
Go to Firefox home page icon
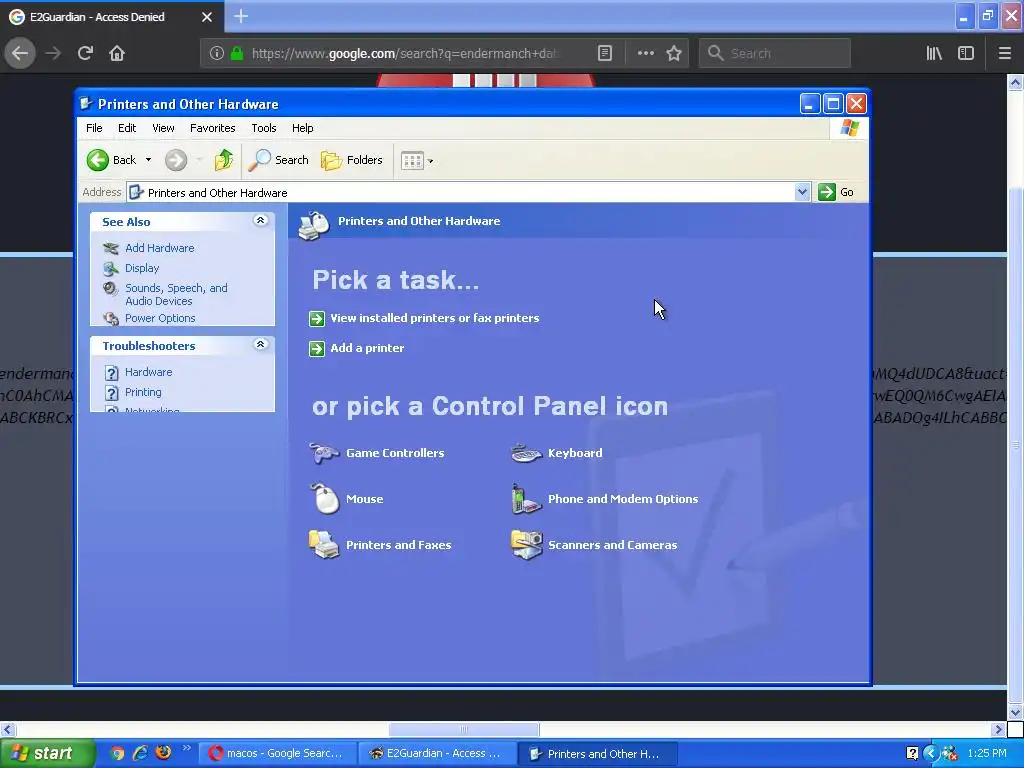point(117,53)
